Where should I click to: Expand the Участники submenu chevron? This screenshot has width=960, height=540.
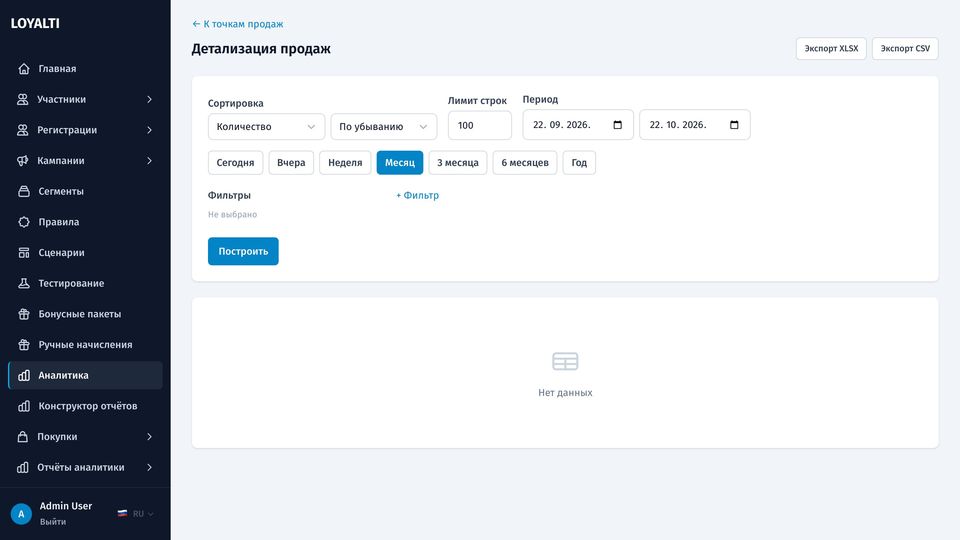tap(149, 99)
